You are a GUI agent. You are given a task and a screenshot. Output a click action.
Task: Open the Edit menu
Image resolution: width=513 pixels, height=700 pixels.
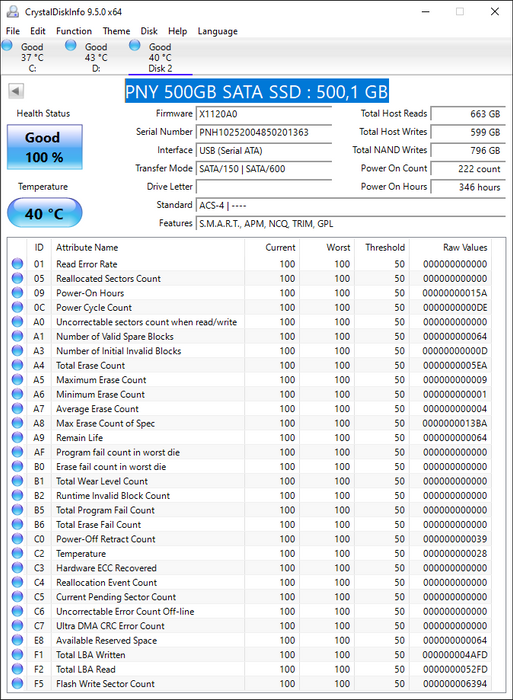(38, 31)
